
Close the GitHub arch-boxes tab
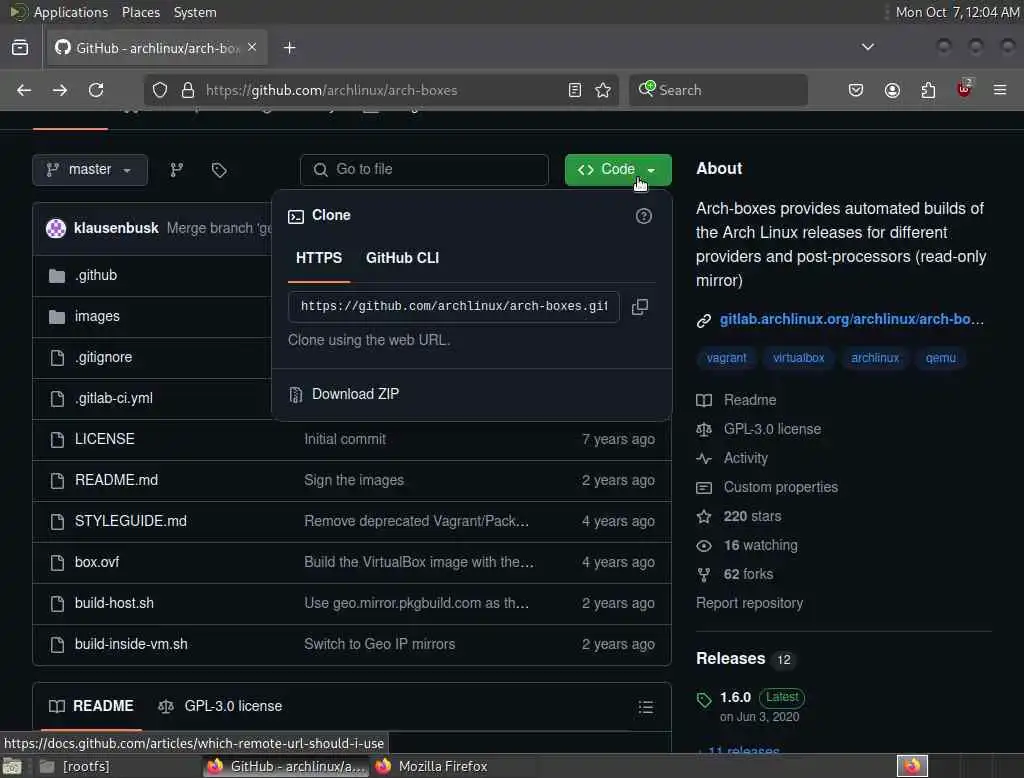click(x=252, y=47)
